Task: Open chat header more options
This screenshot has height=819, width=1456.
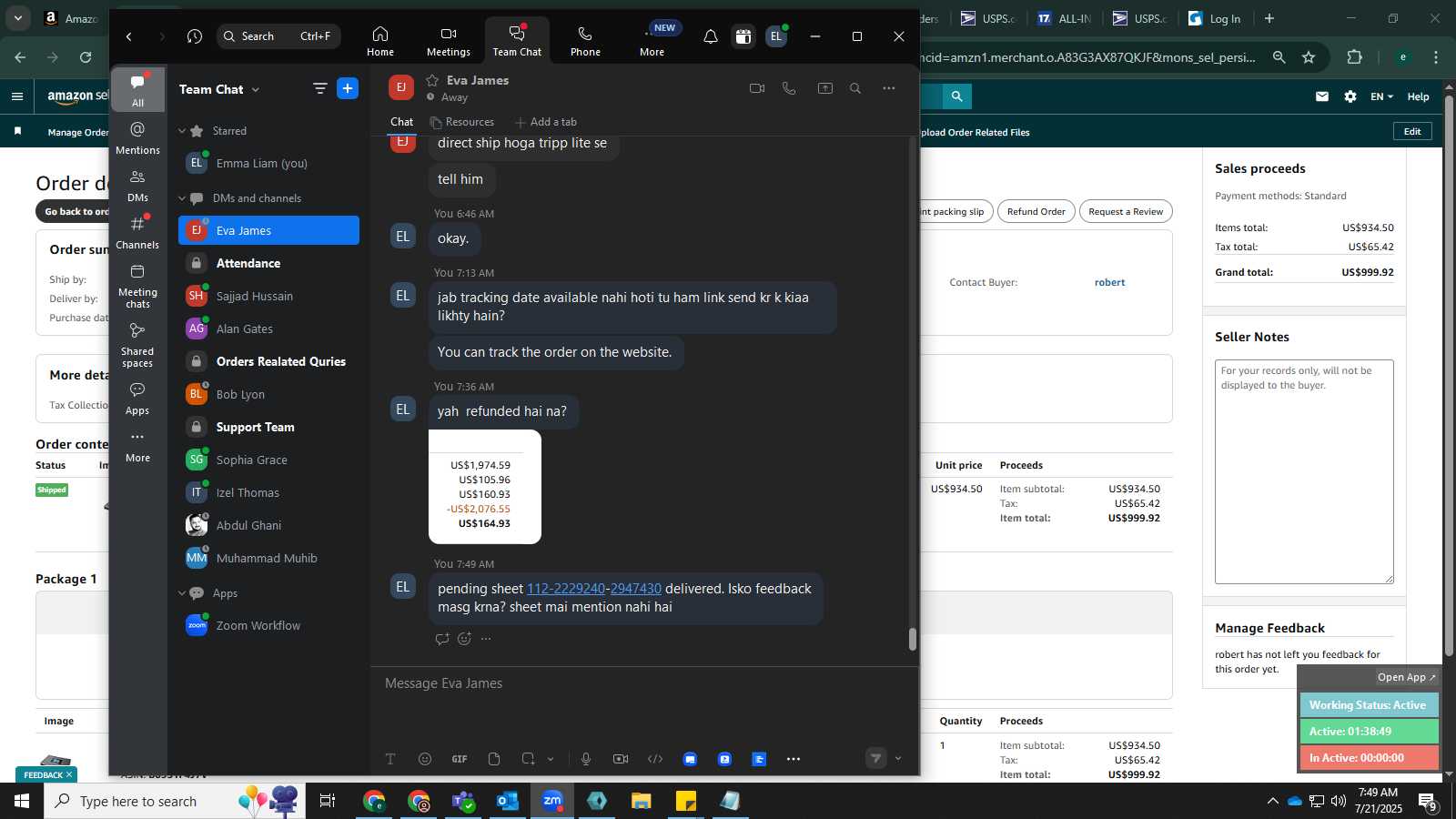Action: point(889,88)
